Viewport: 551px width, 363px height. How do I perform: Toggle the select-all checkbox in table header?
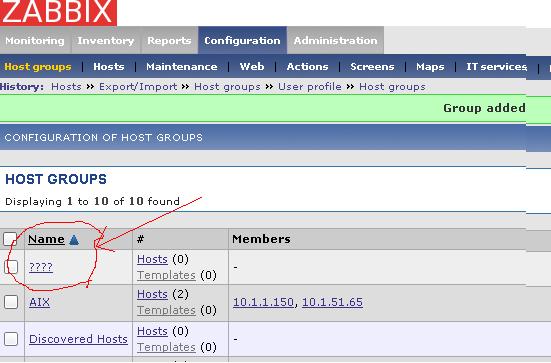click(10, 239)
